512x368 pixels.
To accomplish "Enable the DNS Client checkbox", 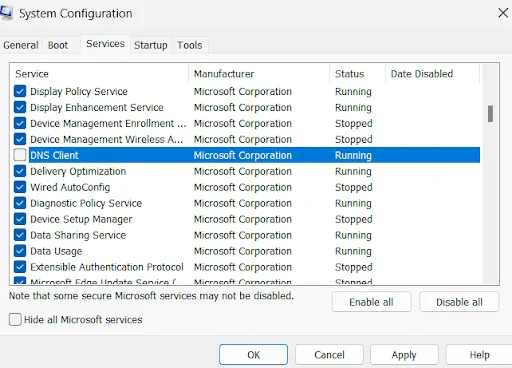I will [20, 155].
